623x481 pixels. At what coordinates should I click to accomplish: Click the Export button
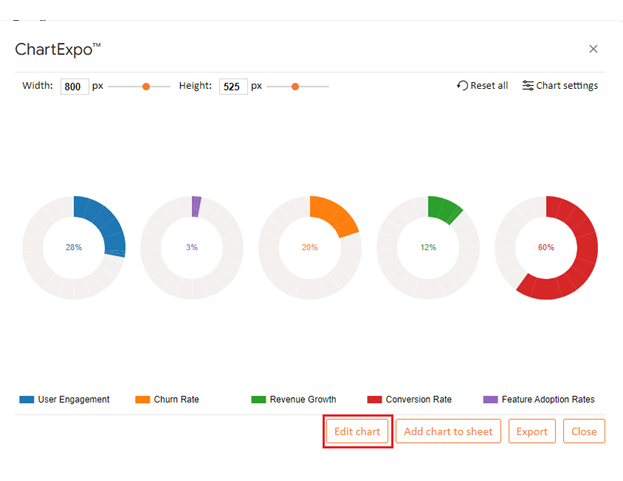[x=532, y=431]
